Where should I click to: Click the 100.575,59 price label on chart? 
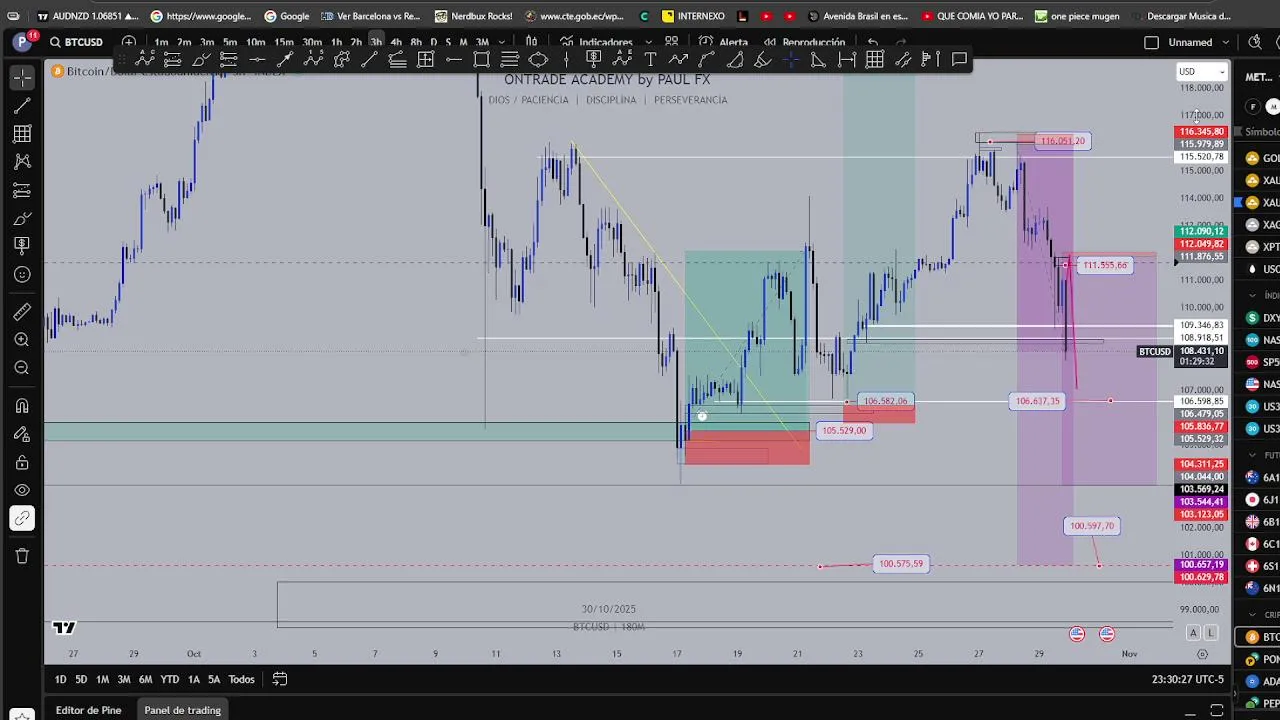[x=899, y=564]
